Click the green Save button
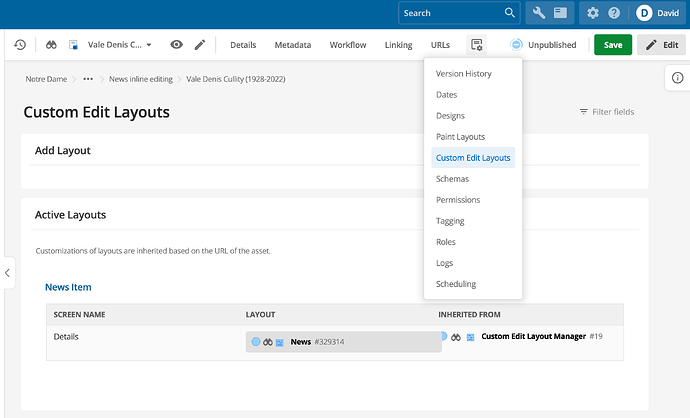 point(613,44)
